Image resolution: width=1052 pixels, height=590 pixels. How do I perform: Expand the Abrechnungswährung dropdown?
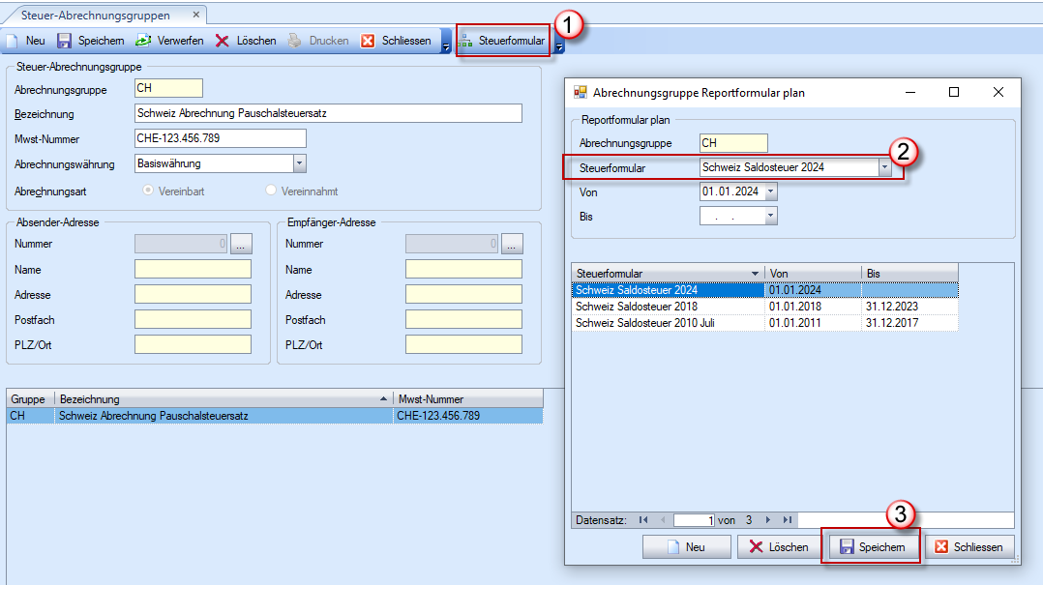(299, 164)
